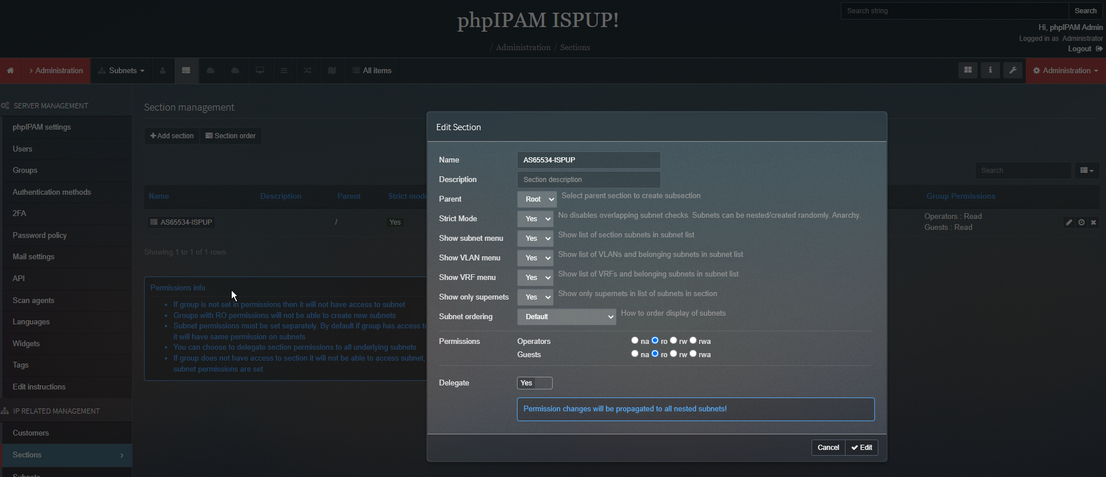
Task: Click the Section order button
Action: (231, 135)
